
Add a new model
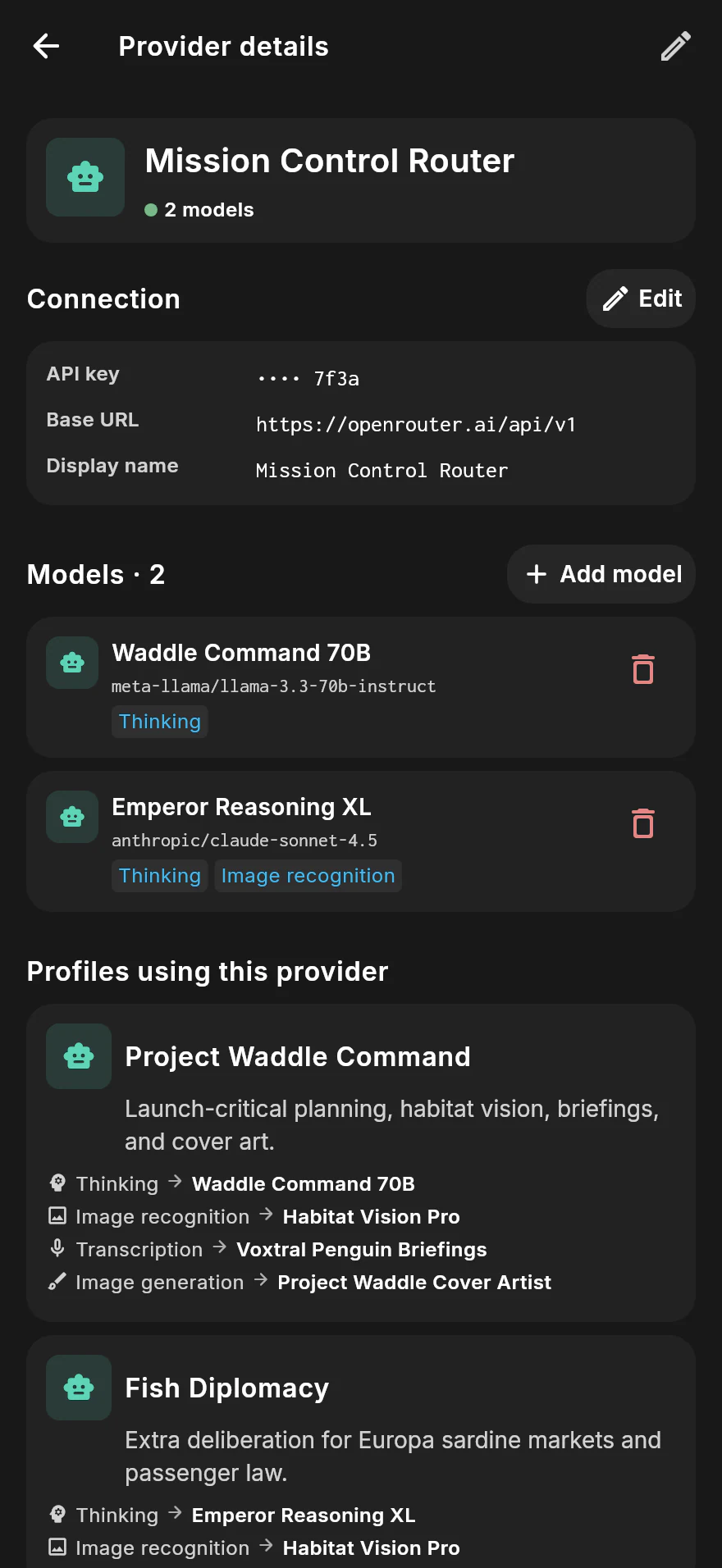click(x=601, y=574)
